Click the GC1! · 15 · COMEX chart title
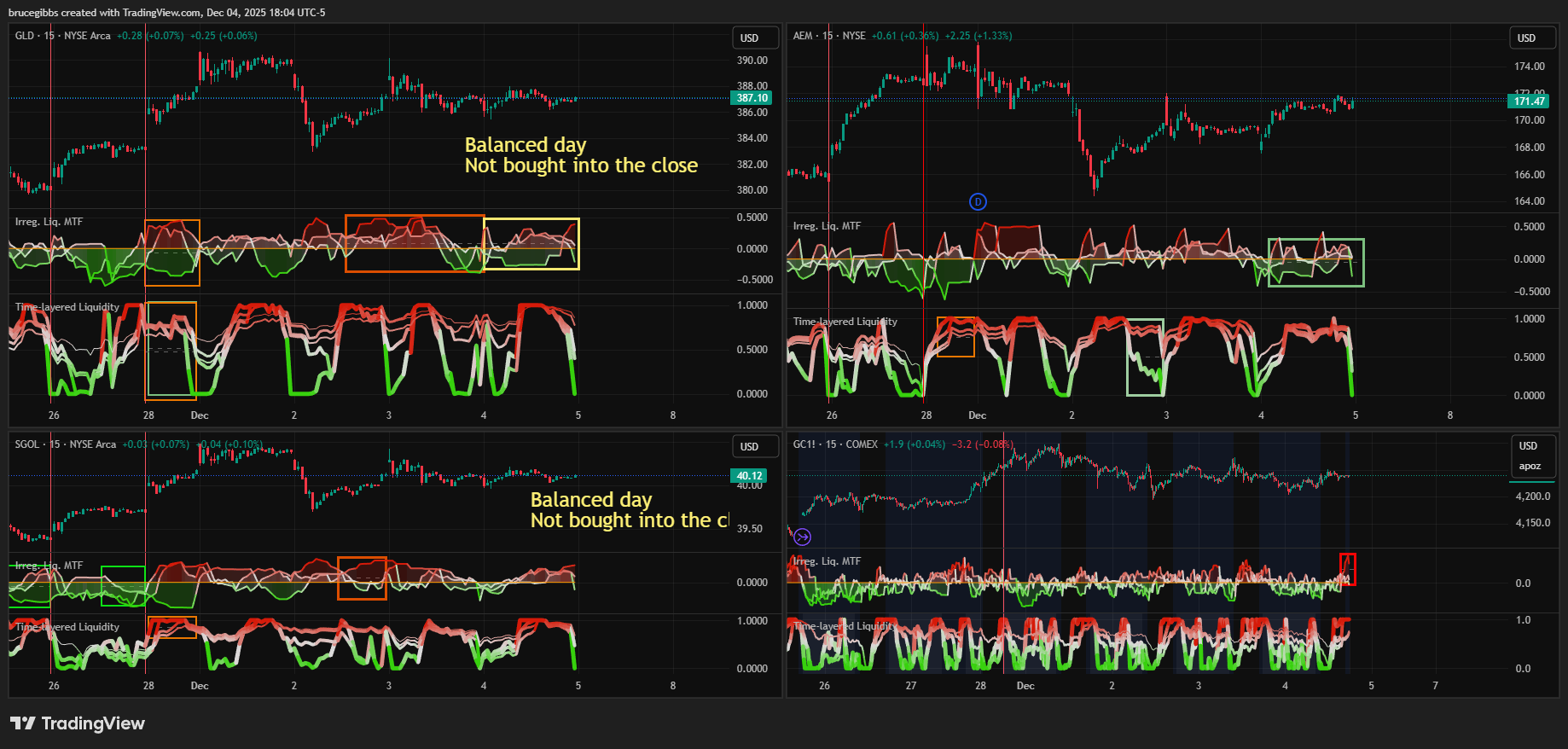The image size is (1568, 749). [x=834, y=444]
